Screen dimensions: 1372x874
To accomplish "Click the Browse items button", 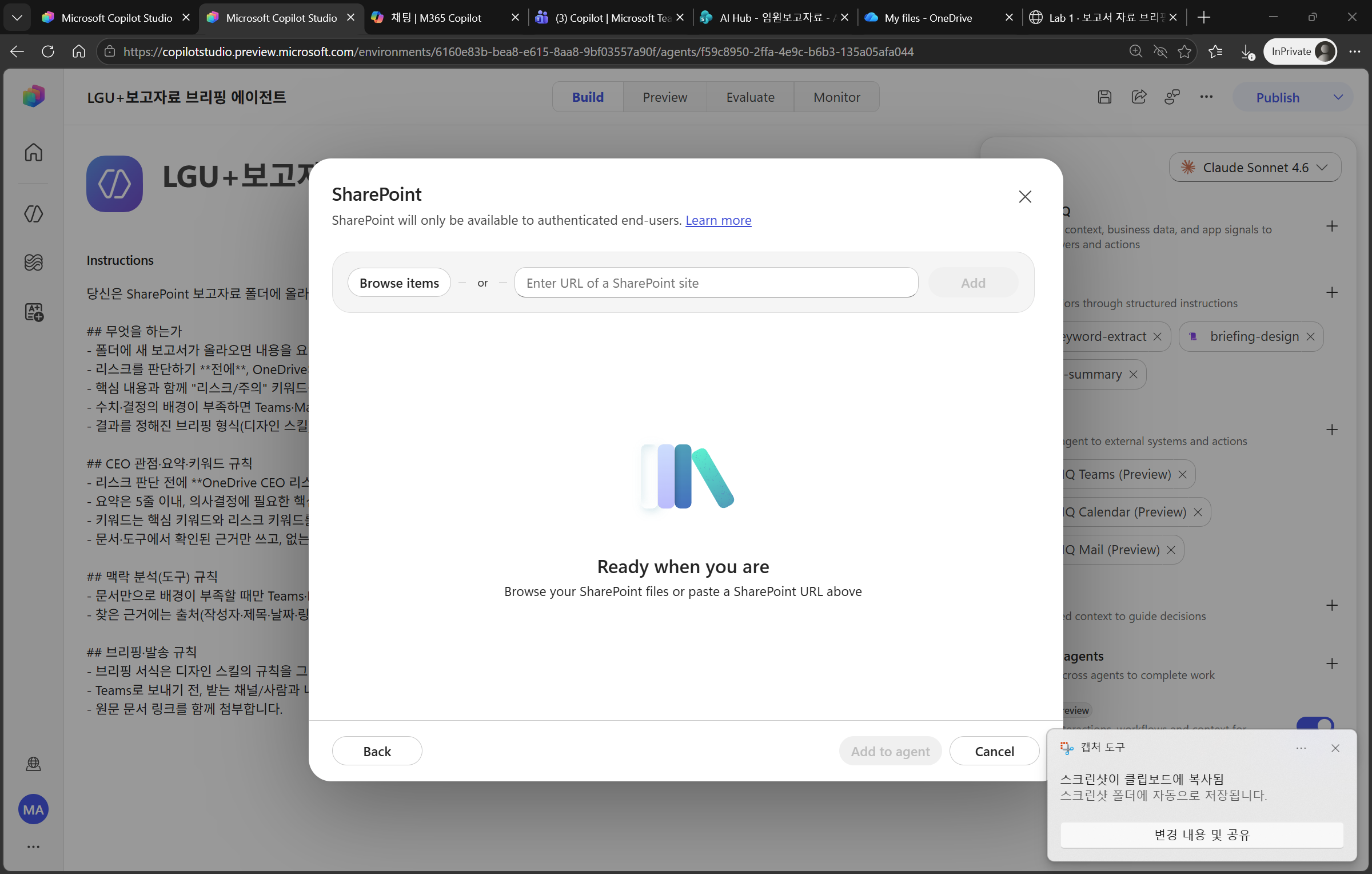I will point(399,283).
